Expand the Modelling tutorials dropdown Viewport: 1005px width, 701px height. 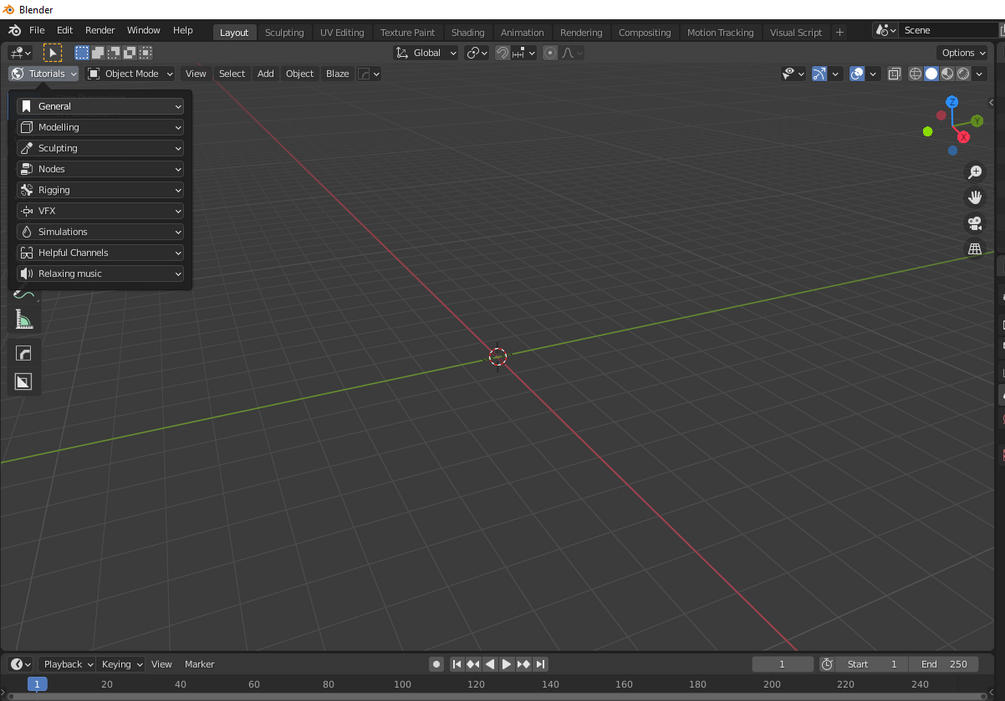pyautogui.click(x=100, y=127)
